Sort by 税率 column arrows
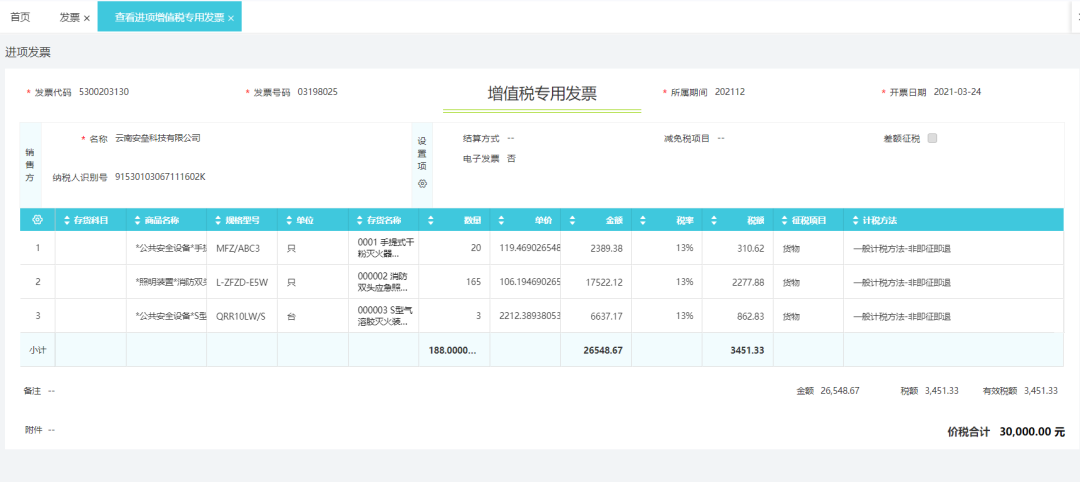 coord(643,220)
